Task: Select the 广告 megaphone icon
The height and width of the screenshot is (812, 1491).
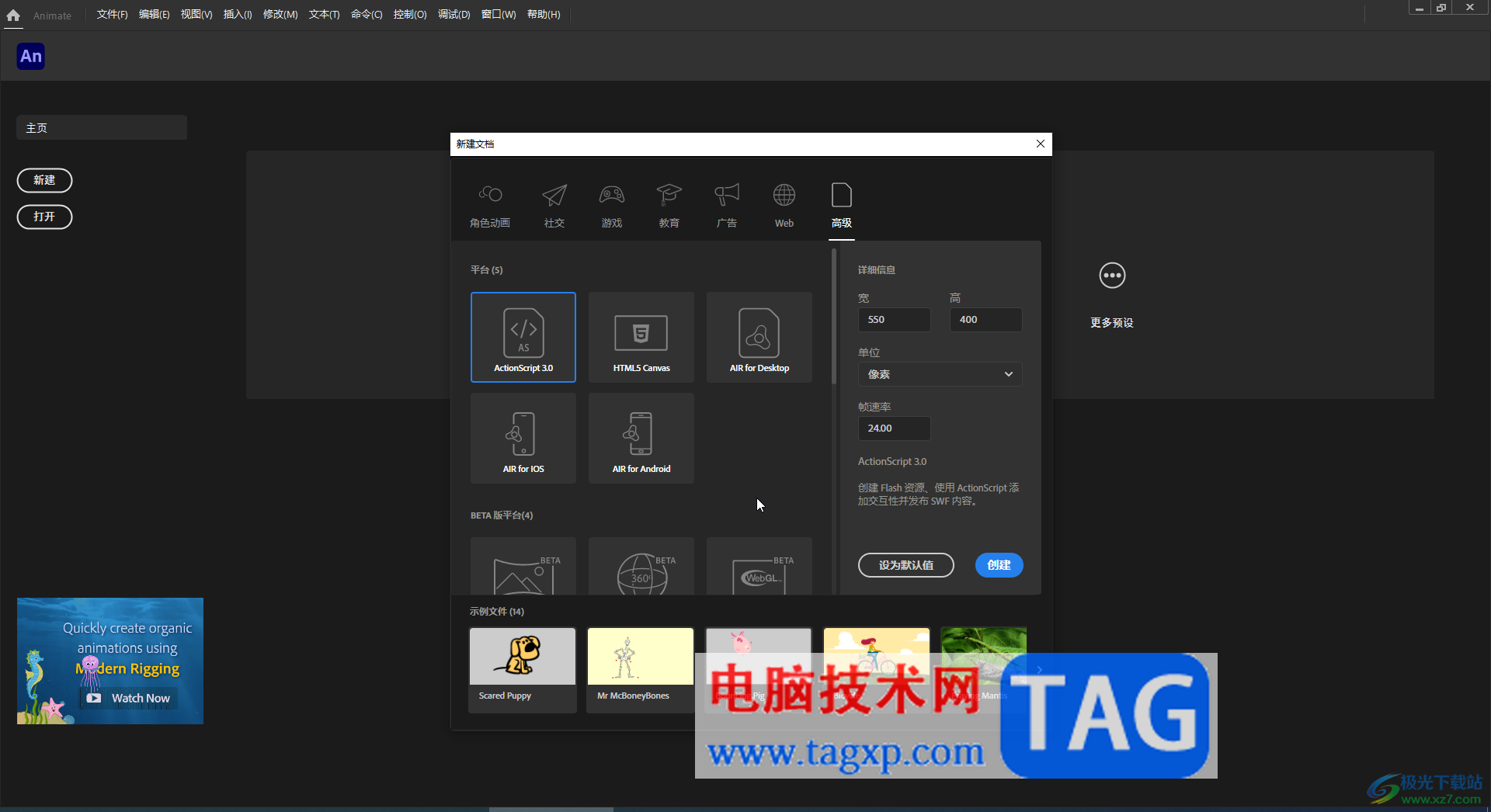Action: click(x=727, y=195)
